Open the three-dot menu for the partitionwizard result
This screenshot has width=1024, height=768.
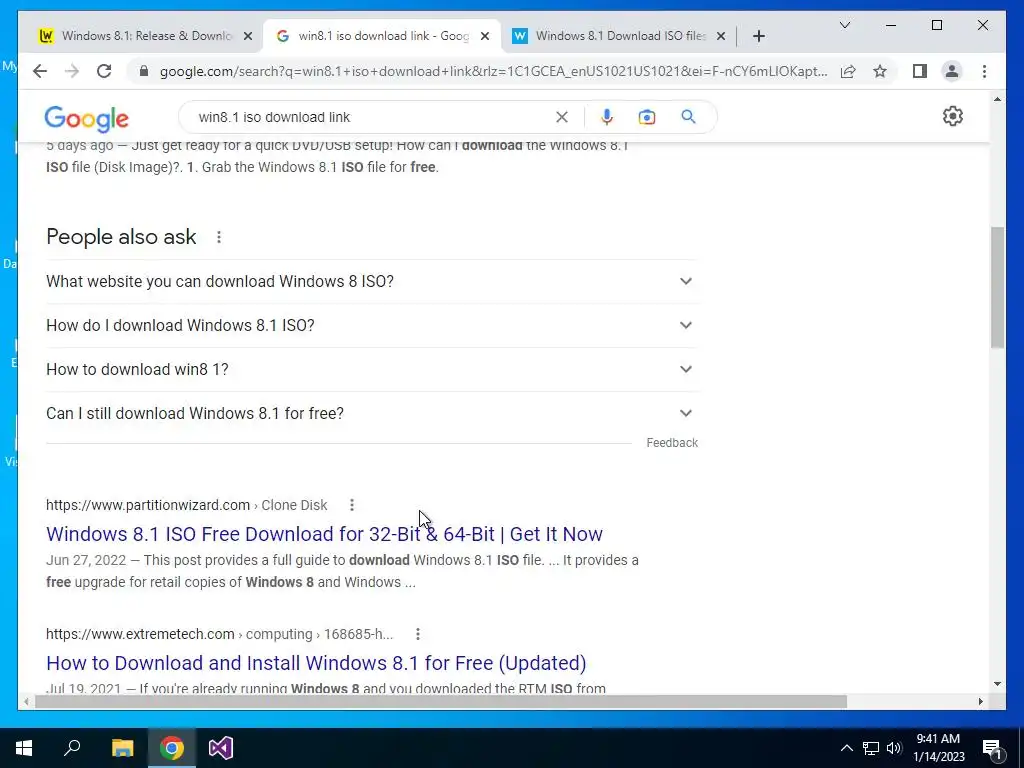352,505
